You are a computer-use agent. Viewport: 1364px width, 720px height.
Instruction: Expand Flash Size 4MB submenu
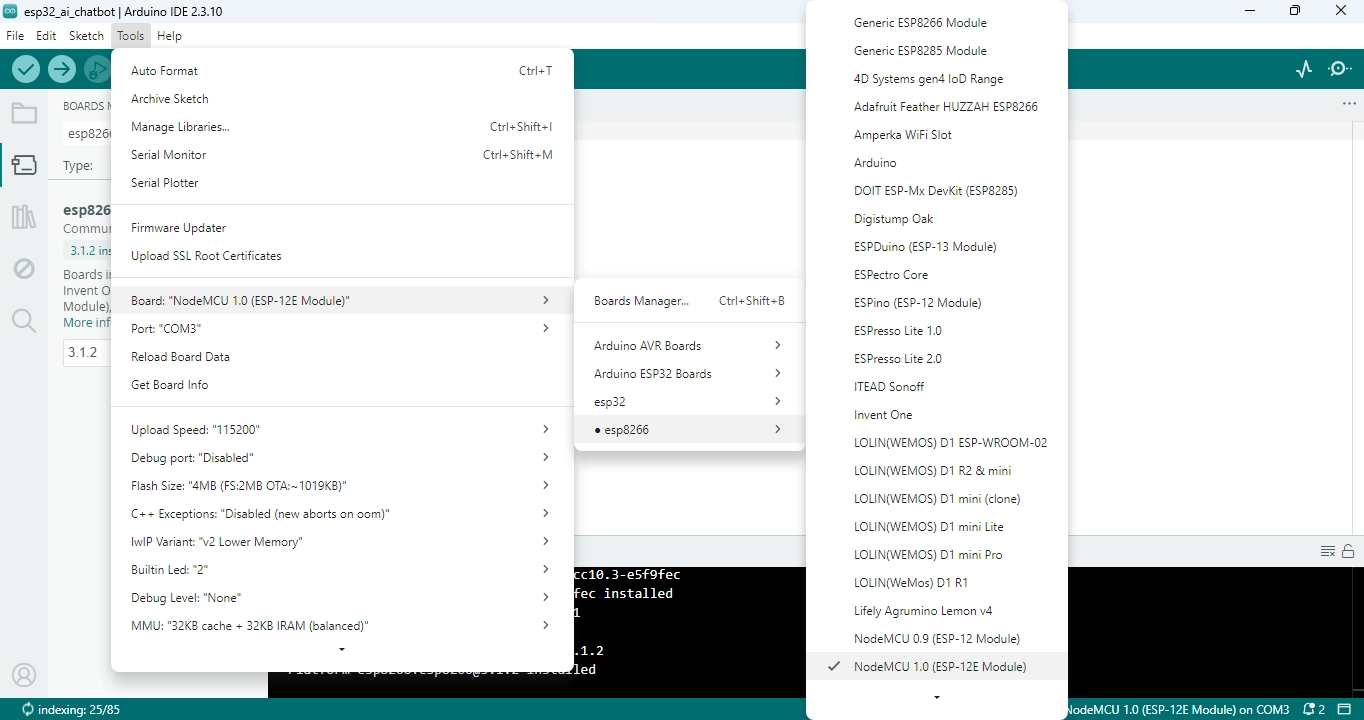(x=342, y=486)
